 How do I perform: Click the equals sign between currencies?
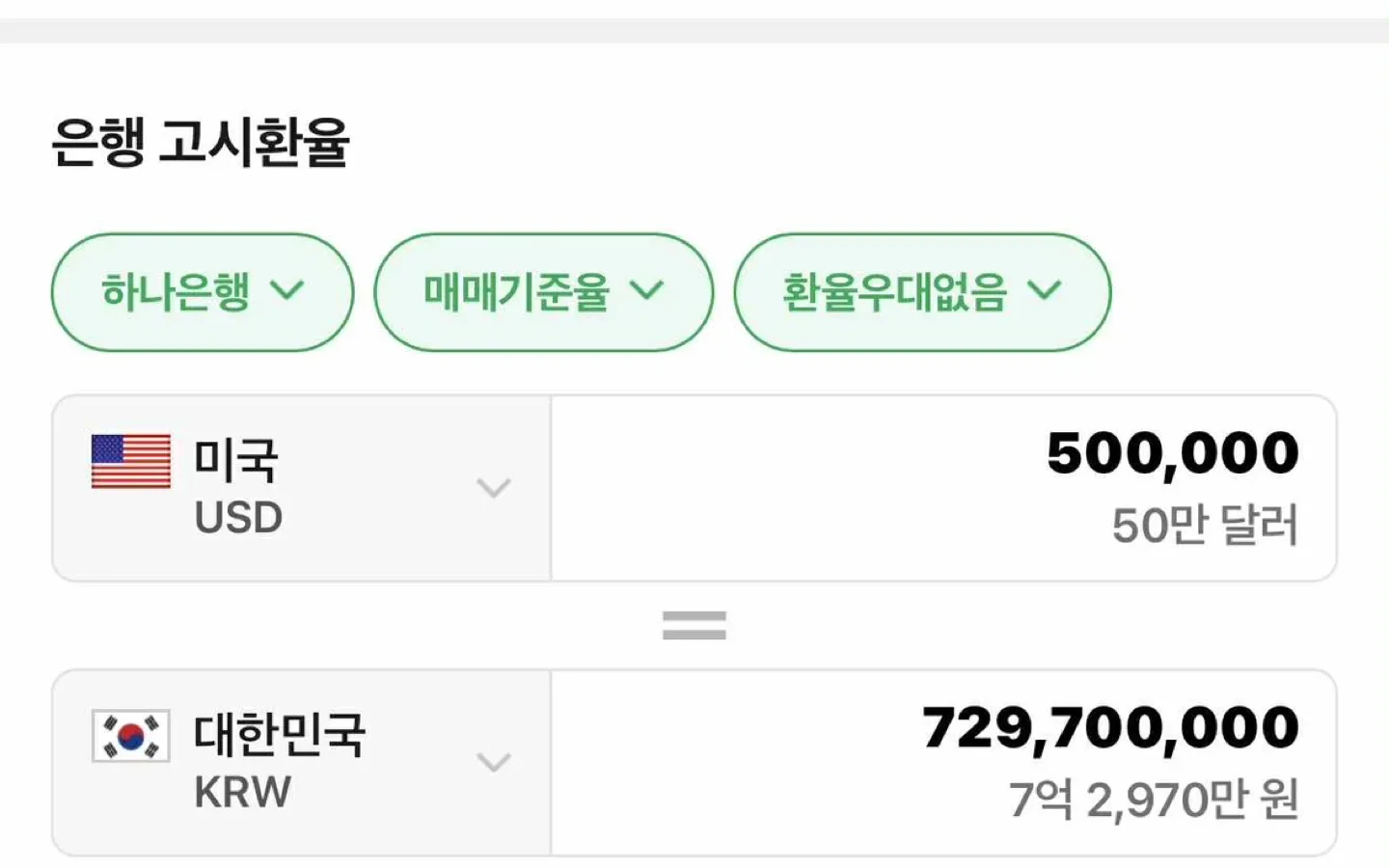[694, 626]
